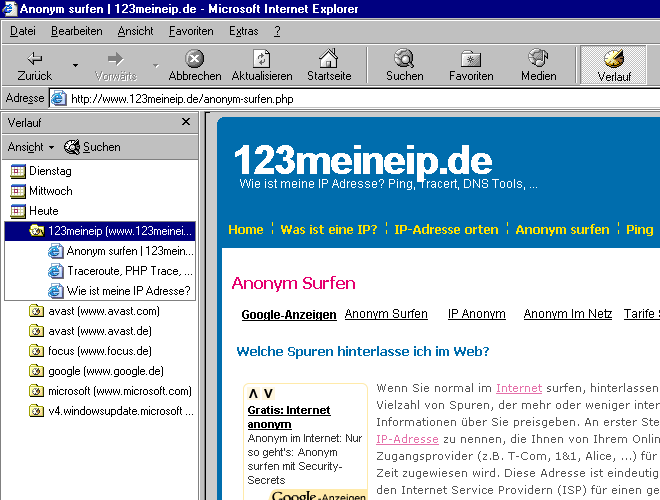The width and height of the screenshot is (660, 500).
Task: Expand v4.windowsupdate.microsoft history folder
Action: point(112,411)
